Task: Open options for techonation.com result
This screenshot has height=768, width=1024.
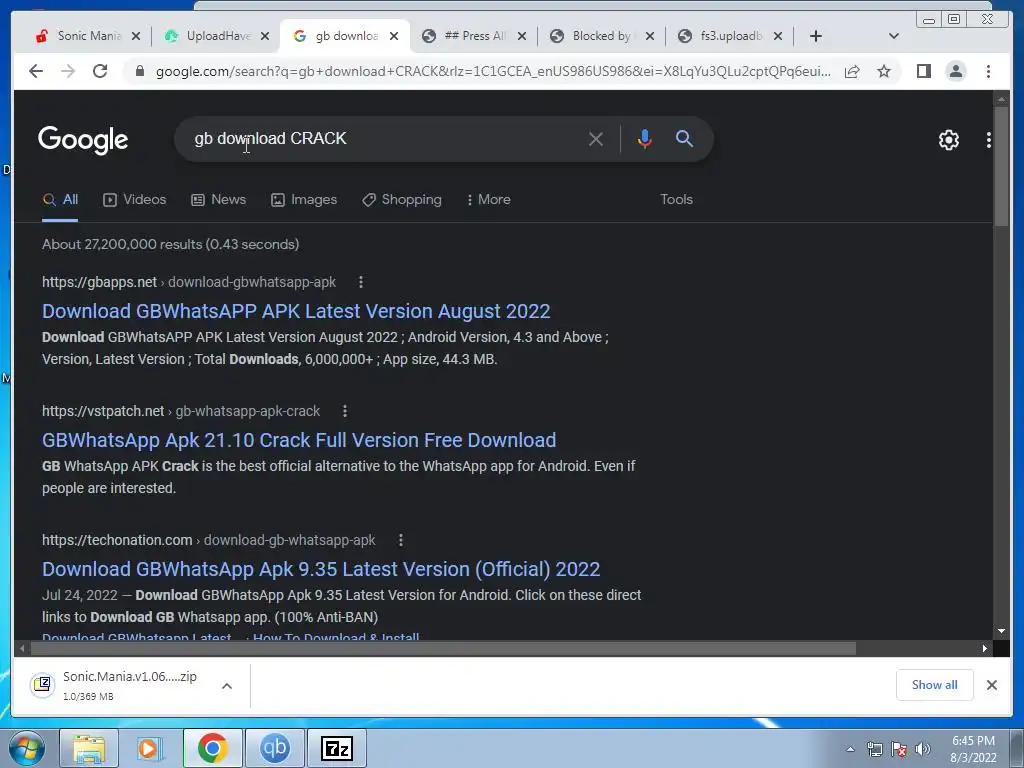Action: click(x=401, y=541)
